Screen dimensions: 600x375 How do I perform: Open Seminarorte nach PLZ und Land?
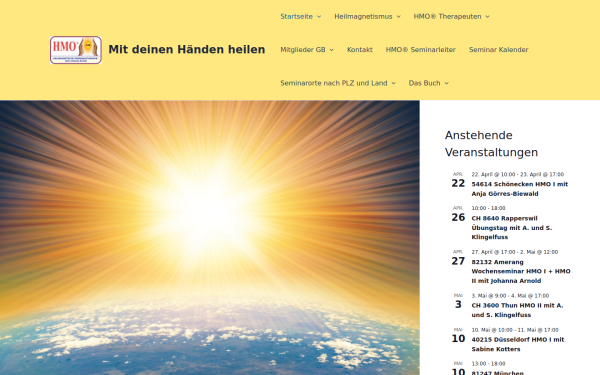coord(334,83)
